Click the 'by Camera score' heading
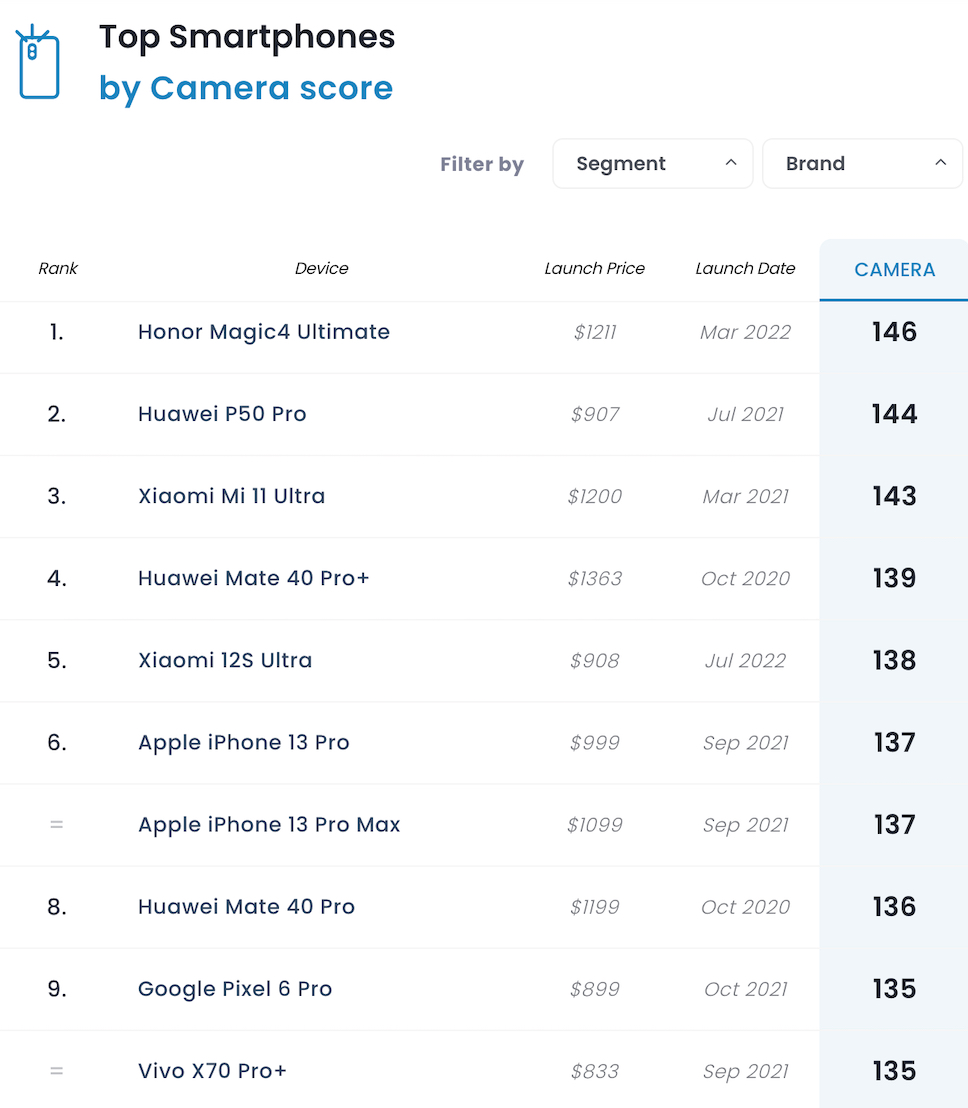Viewport: 968px width, 1108px height. click(x=246, y=88)
